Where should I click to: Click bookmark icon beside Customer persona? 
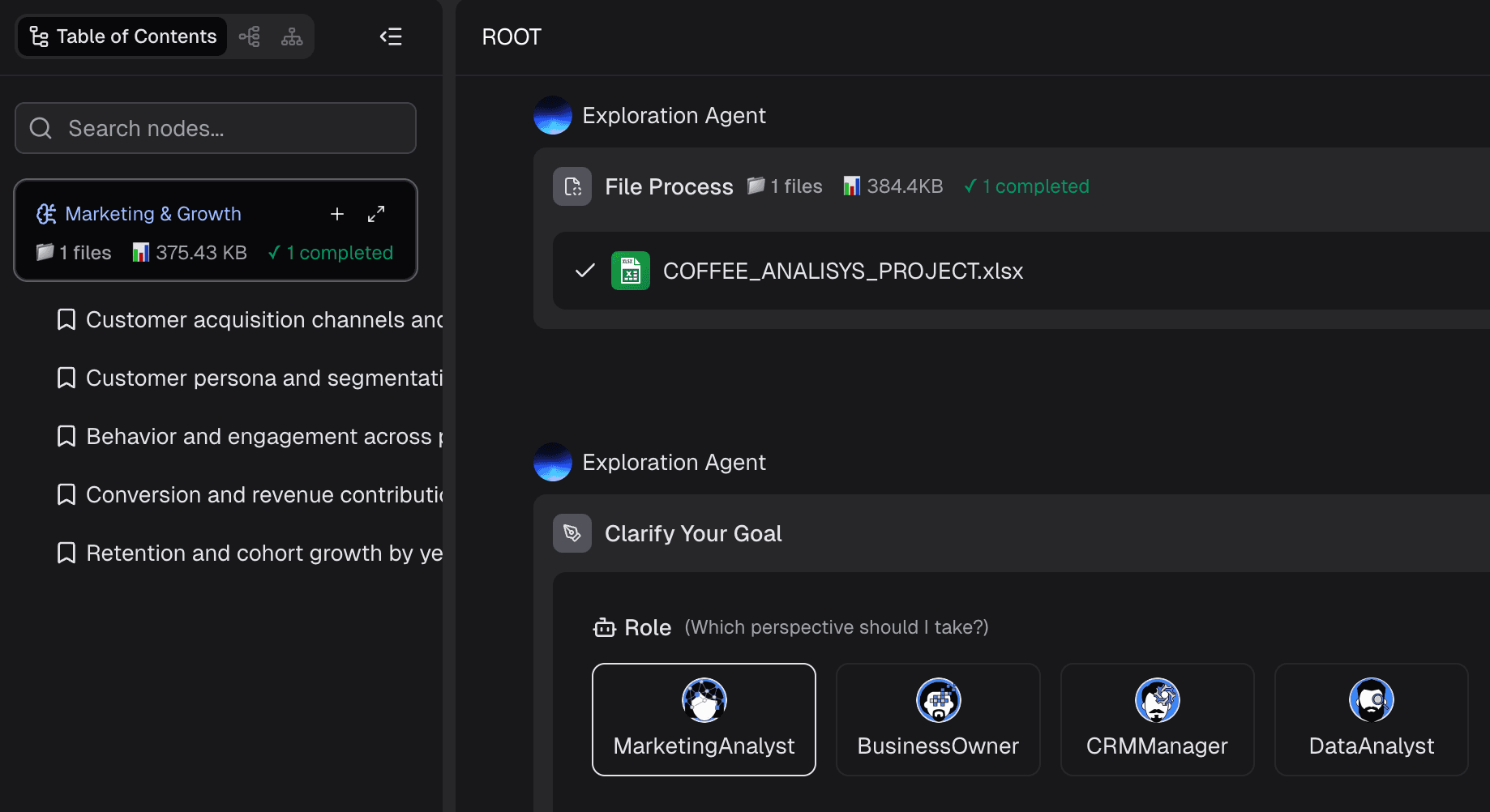coord(66,378)
